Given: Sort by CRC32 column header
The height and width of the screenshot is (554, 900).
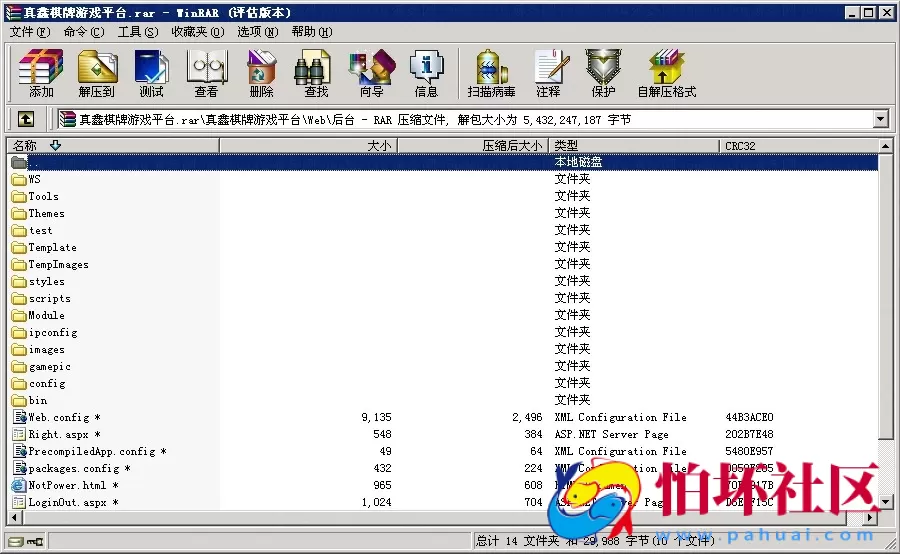Looking at the screenshot, I should 798,146.
